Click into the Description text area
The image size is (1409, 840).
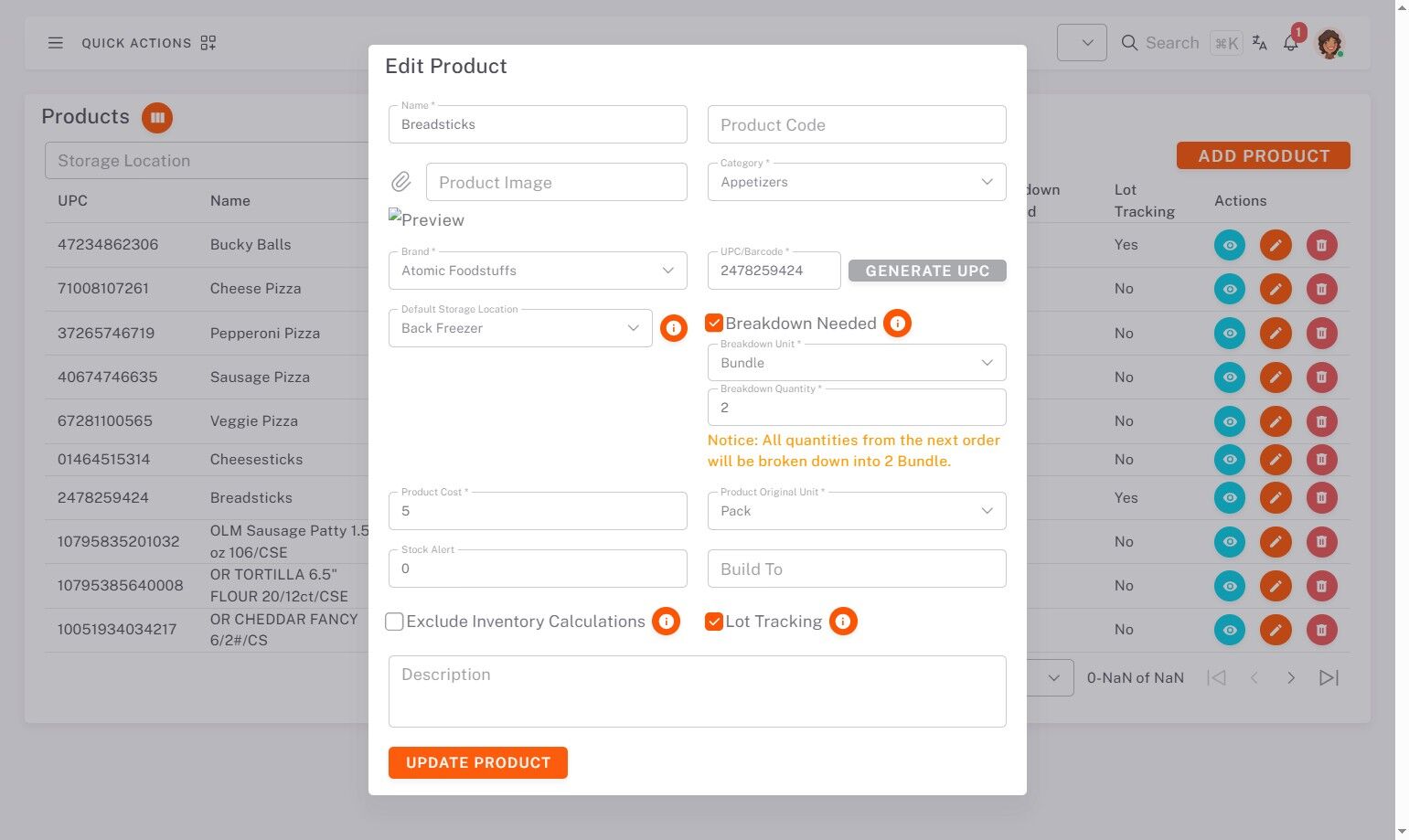pyautogui.click(x=697, y=691)
